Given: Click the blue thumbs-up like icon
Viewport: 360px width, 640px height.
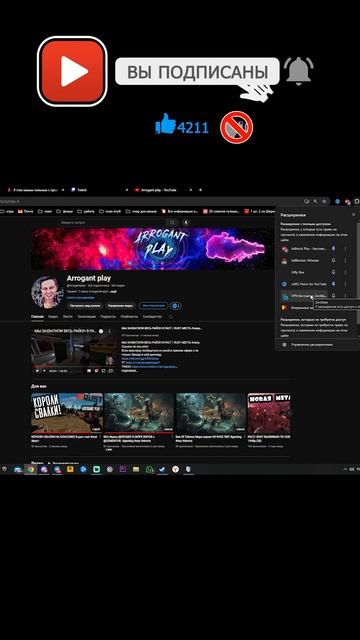Looking at the screenshot, I should coord(165,124).
